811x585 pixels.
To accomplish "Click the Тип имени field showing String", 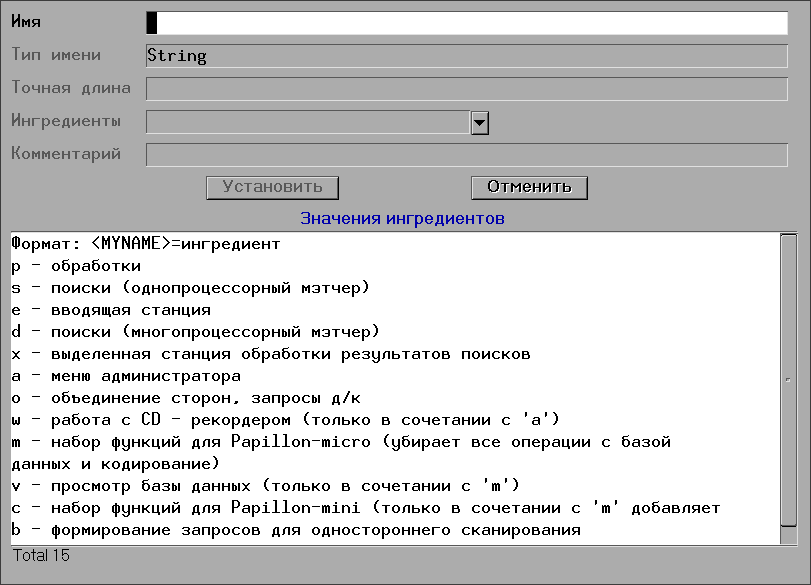I will pos(467,56).
